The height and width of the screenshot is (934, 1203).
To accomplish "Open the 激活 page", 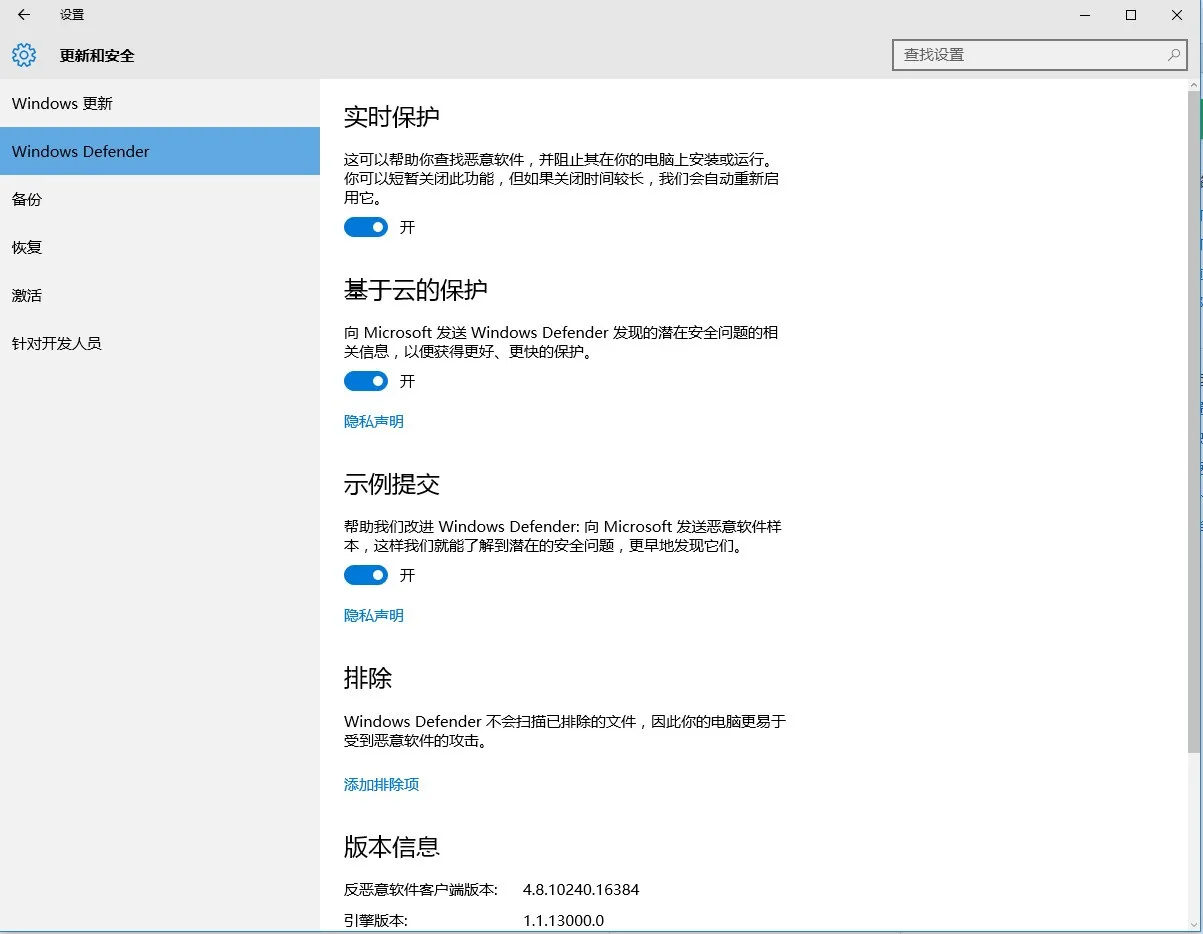I will click(x=26, y=295).
